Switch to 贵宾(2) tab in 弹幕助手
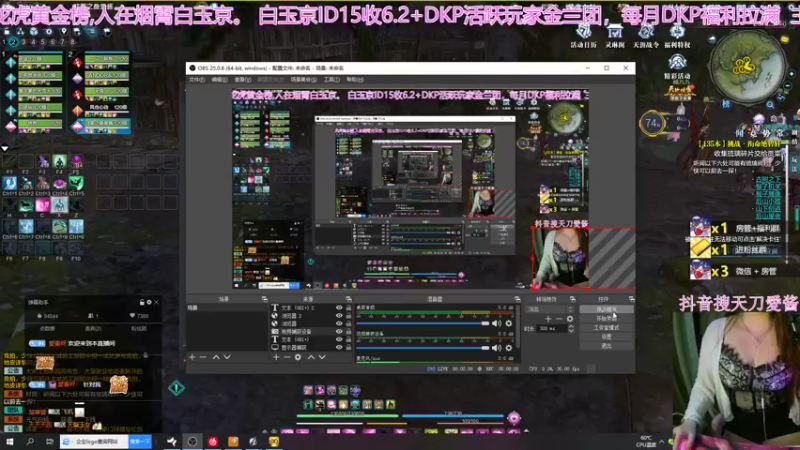The height and width of the screenshot is (450, 800). click(x=93, y=329)
